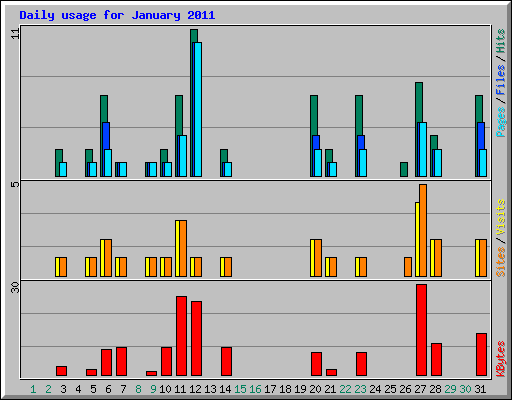Click the red KBytes bar for day 14
Image resolution: width=512 pixels, height=400 pixels.
[x=226, y=361]
